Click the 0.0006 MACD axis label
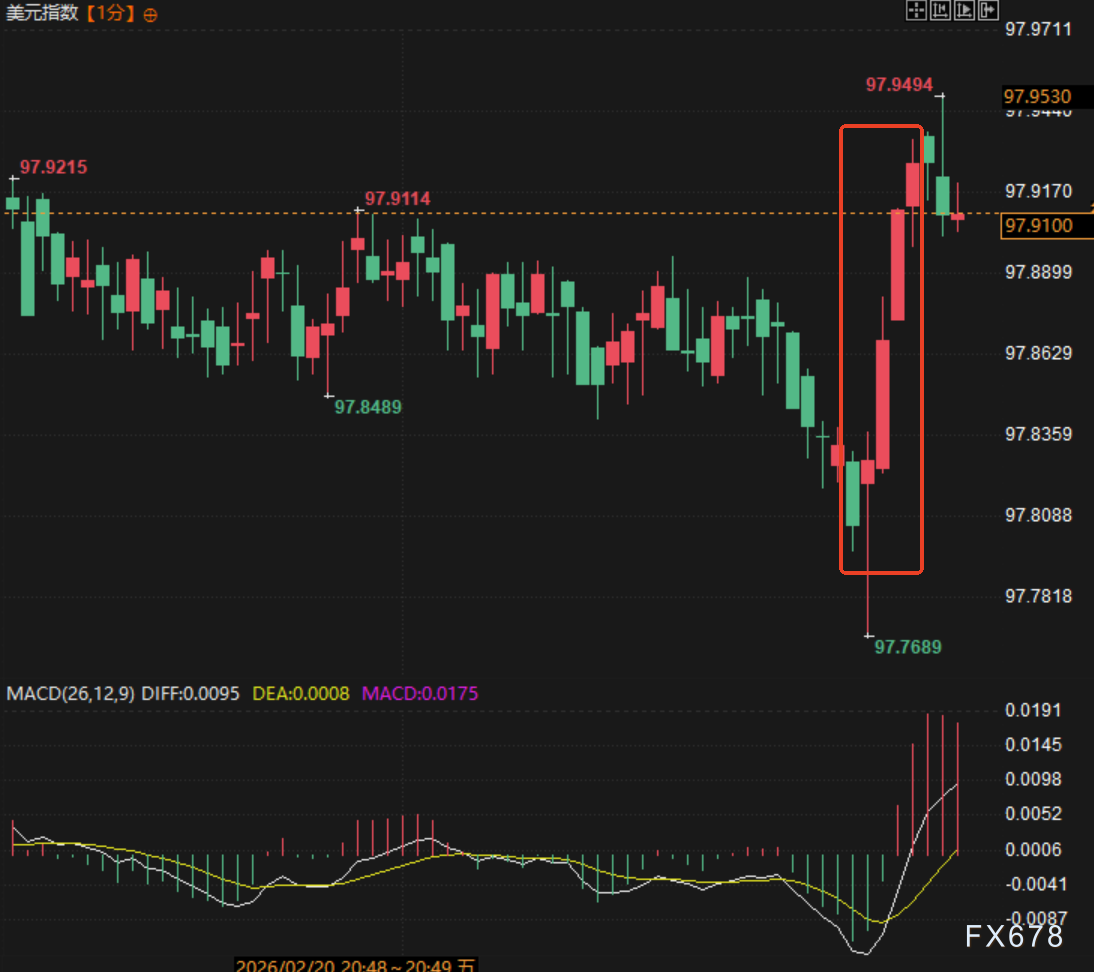1094x972 pixels. [1033, 849]
